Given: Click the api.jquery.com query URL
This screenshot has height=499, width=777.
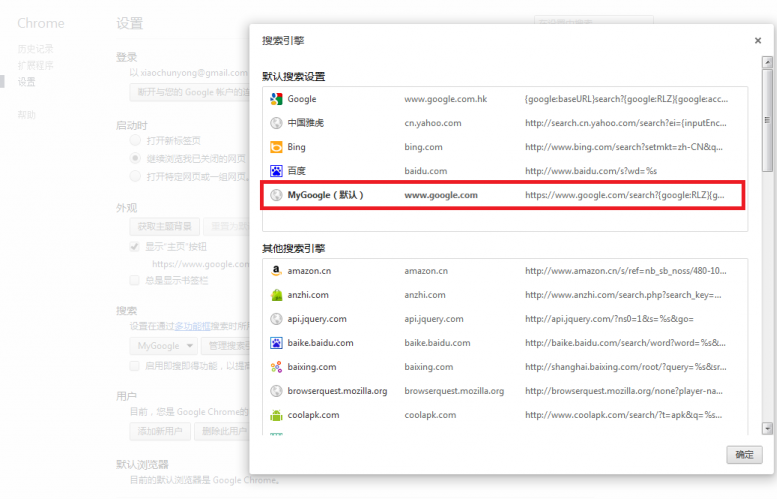Looking at the screenshot, I should pos(609,319).
